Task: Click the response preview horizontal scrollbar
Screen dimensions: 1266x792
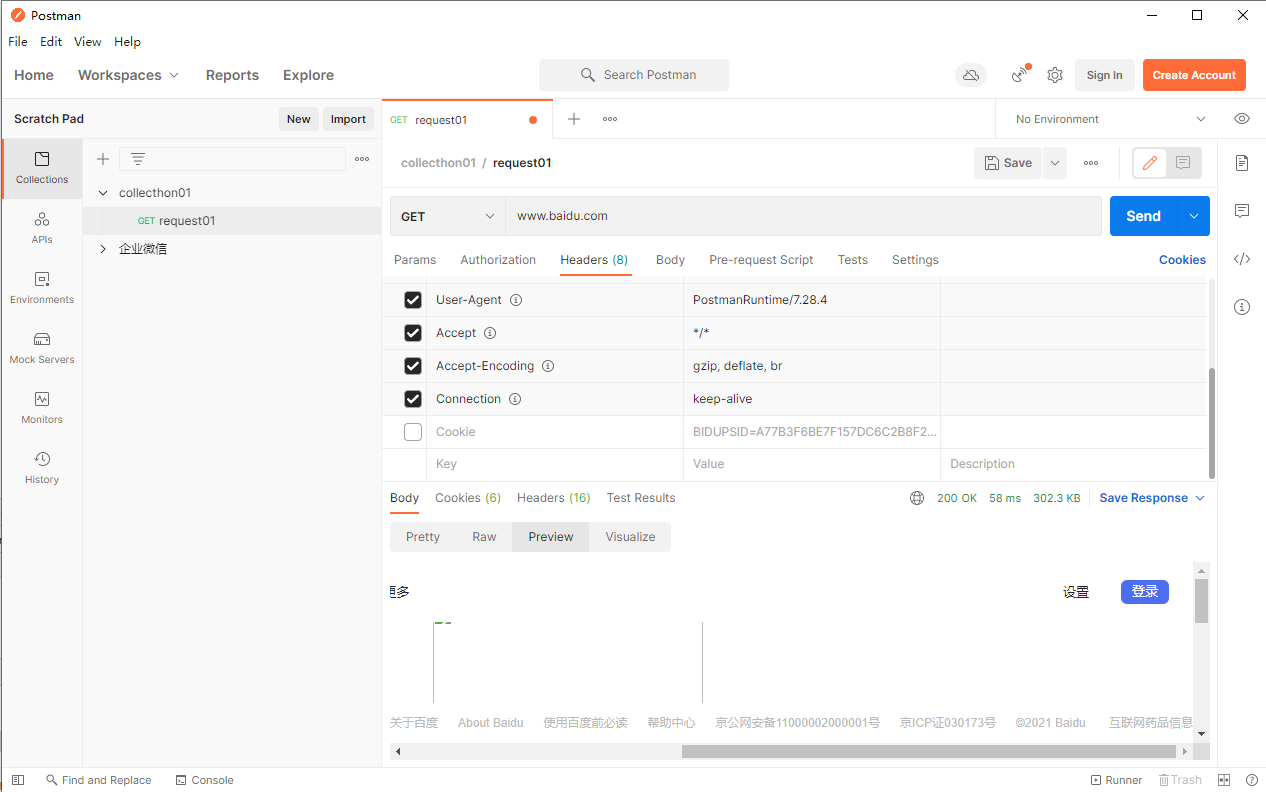Action: pos(928,751)
